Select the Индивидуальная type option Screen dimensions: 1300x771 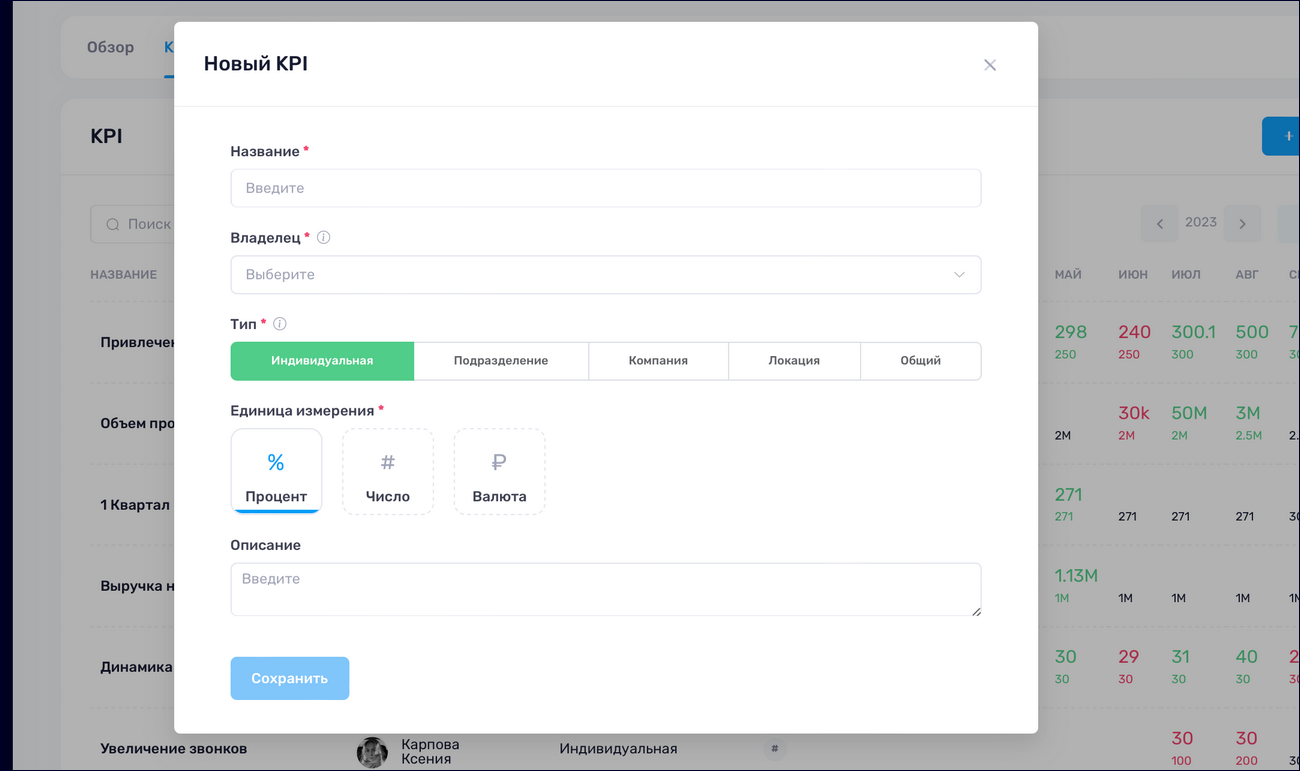[322, 360]
